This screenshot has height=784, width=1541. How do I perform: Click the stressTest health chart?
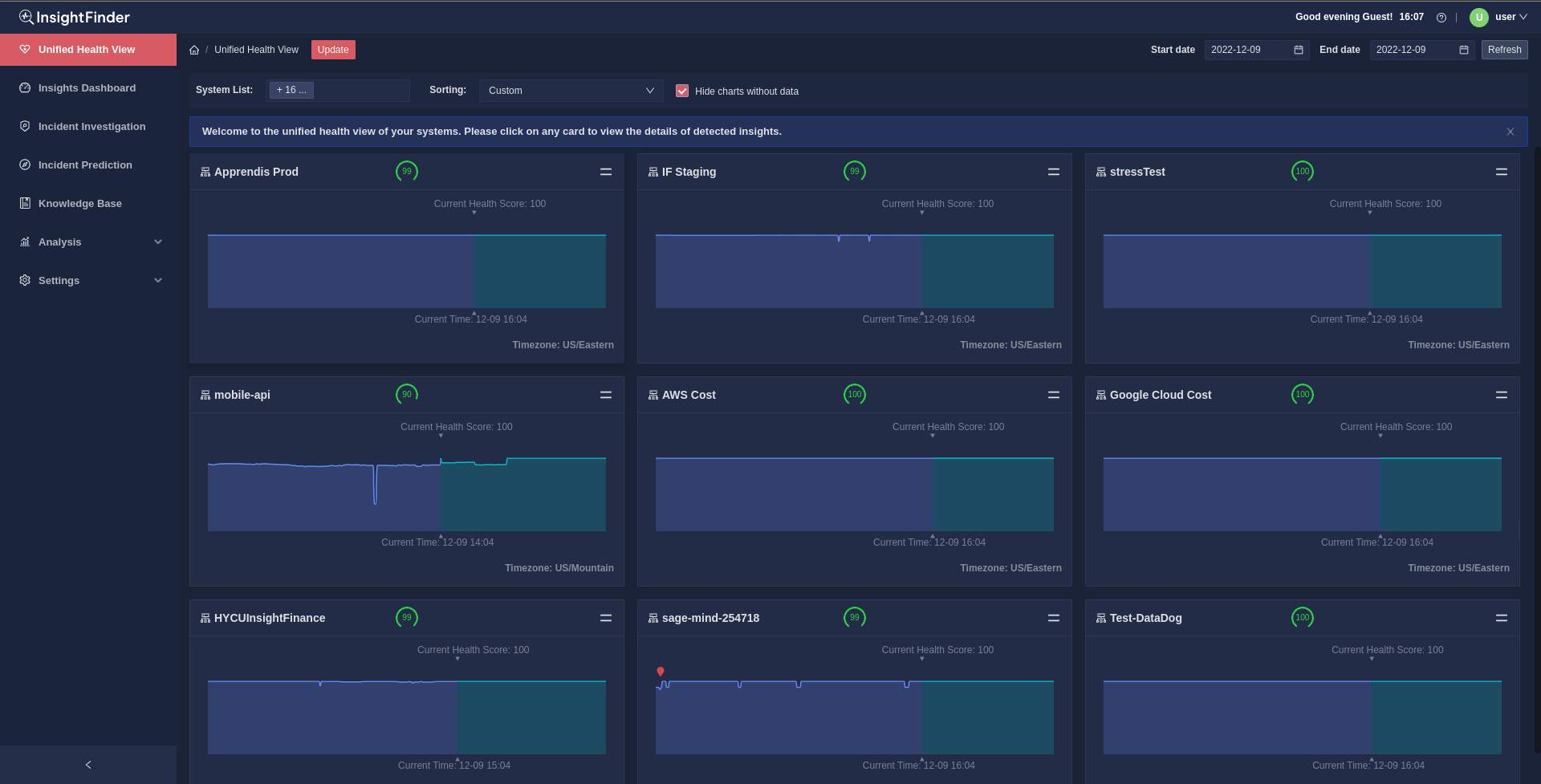click(x=1303, y=270)
